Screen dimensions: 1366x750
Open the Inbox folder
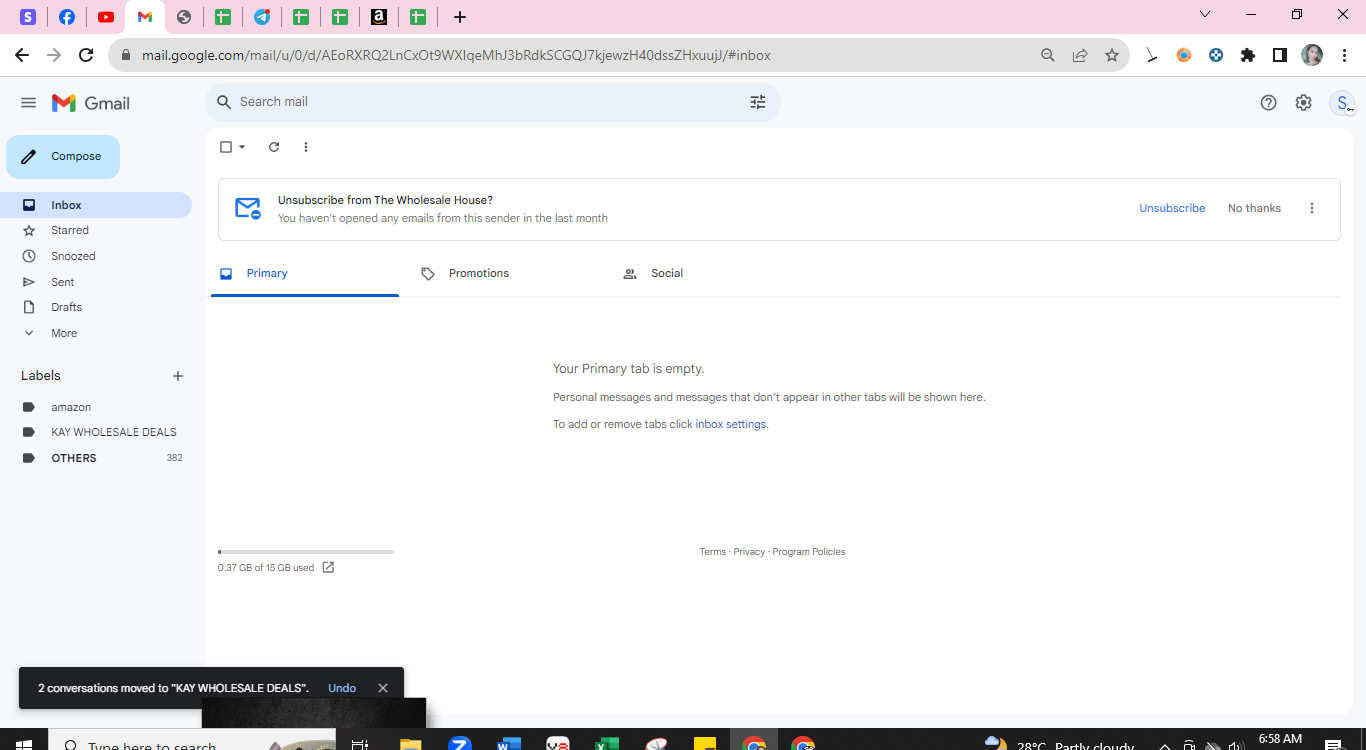tap(96, 205)
